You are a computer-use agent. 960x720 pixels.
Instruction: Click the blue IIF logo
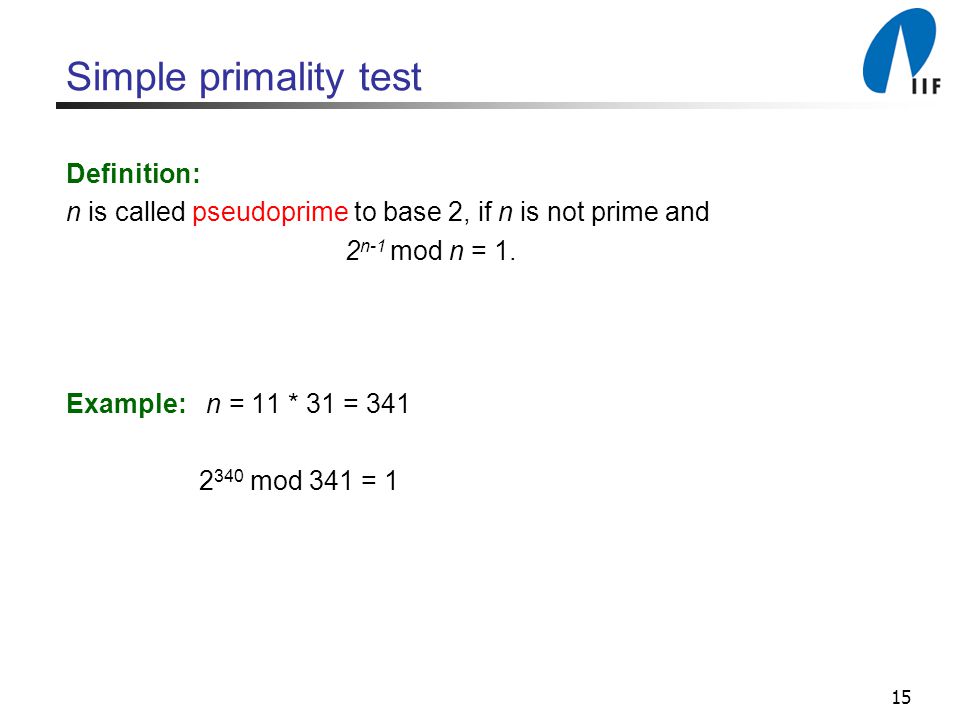point(899,51)
